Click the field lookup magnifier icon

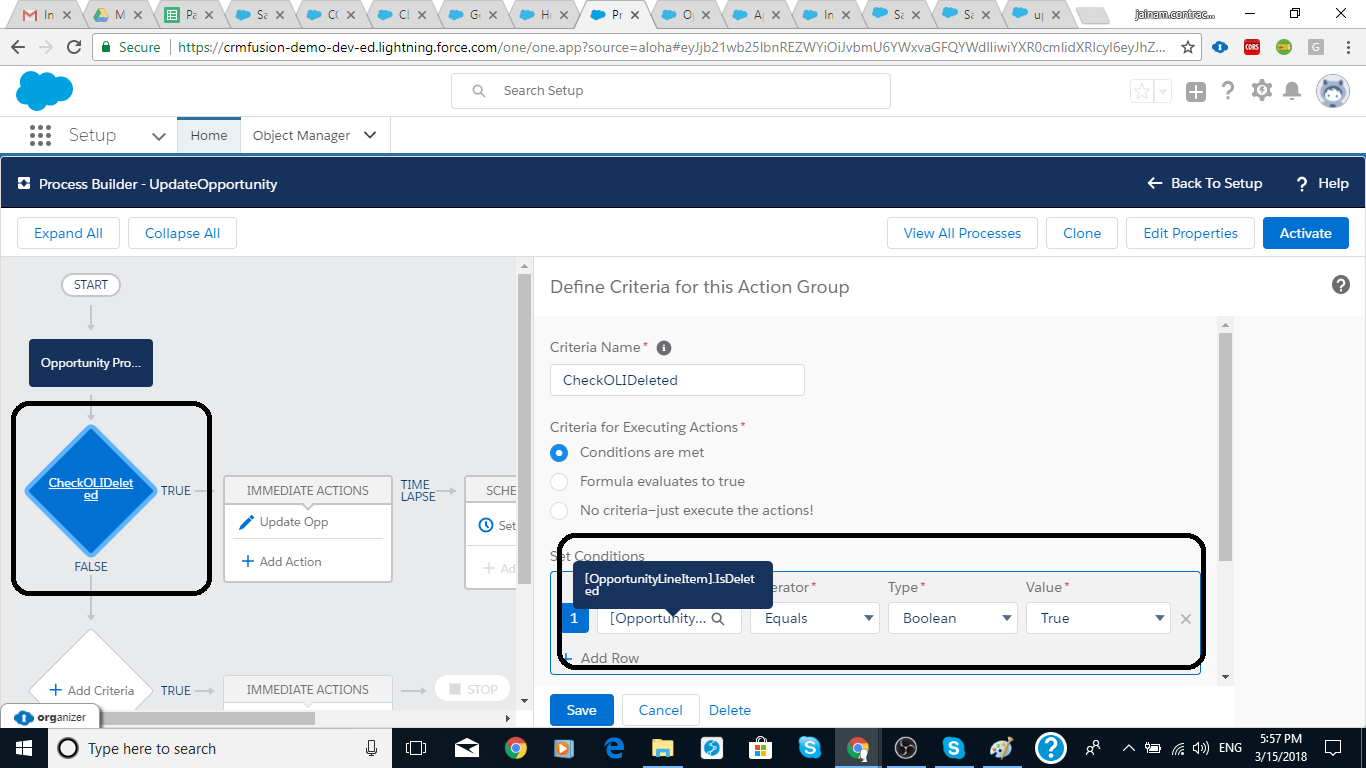click(x=717, y=619)
